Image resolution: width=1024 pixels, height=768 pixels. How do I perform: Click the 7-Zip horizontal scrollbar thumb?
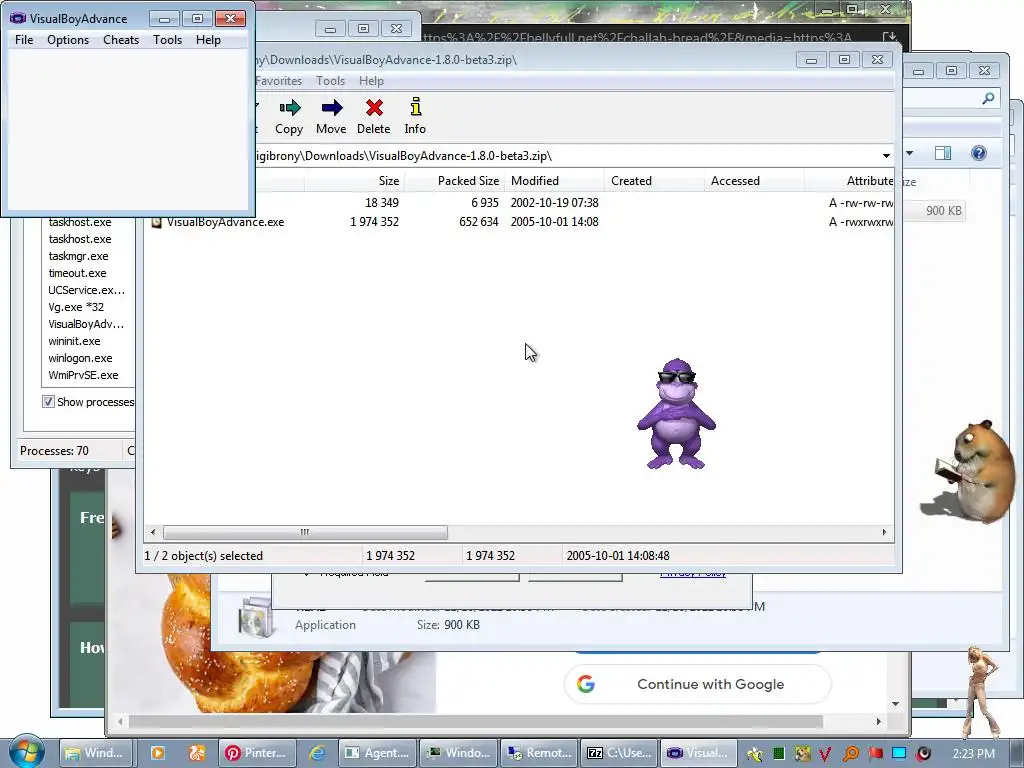(305, 532)
